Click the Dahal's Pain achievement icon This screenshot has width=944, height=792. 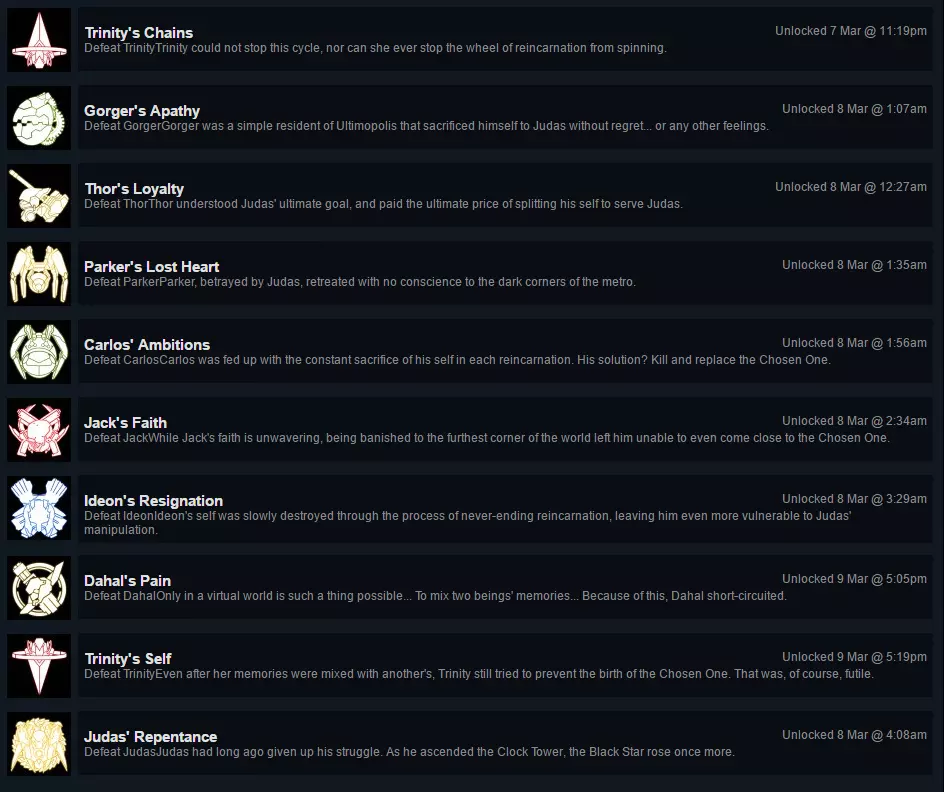point(39,588)
